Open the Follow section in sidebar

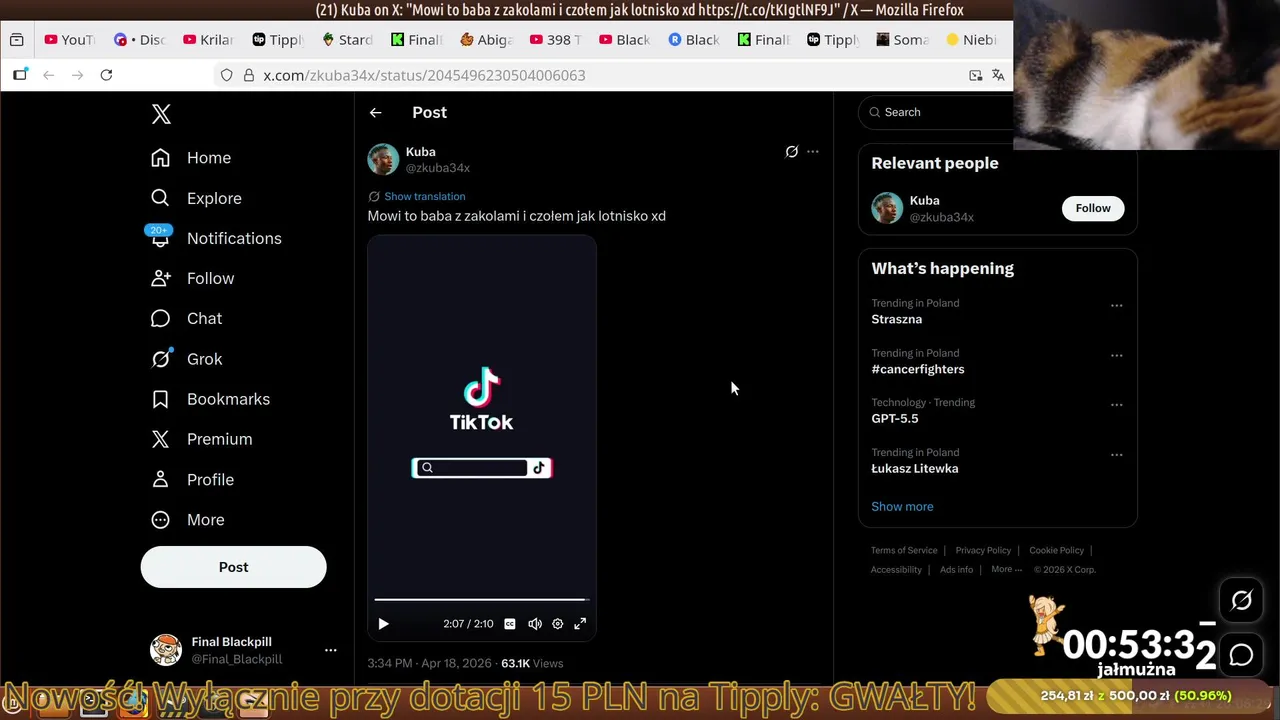tap(192, 278)
